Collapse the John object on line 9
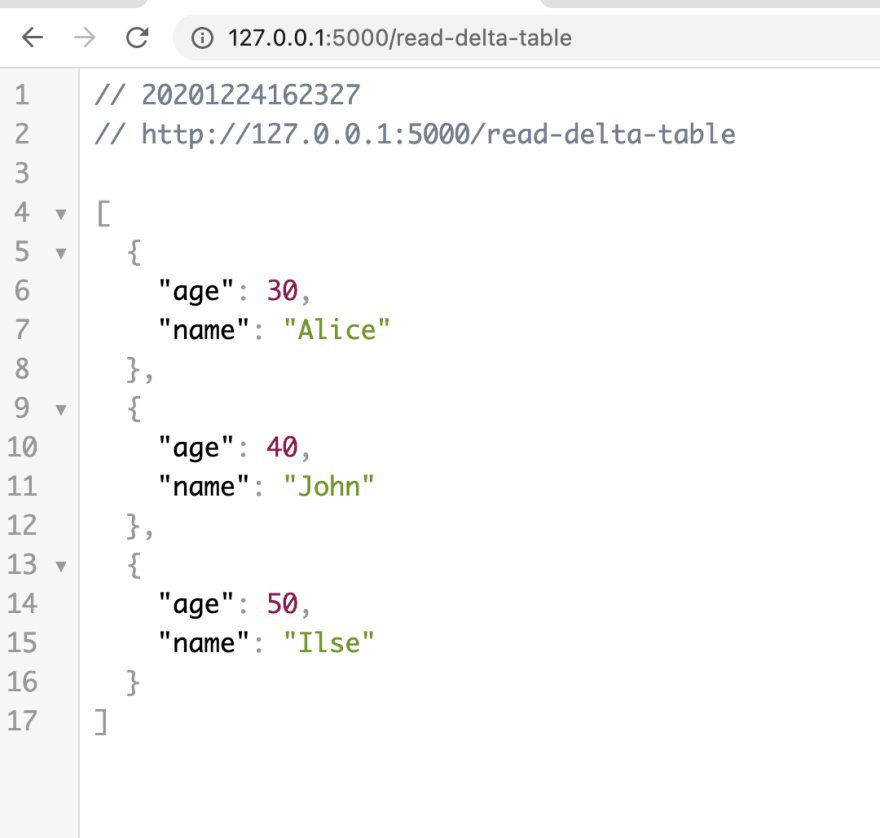This screenshot has height=838, width=880. click(x=61, y=410)
